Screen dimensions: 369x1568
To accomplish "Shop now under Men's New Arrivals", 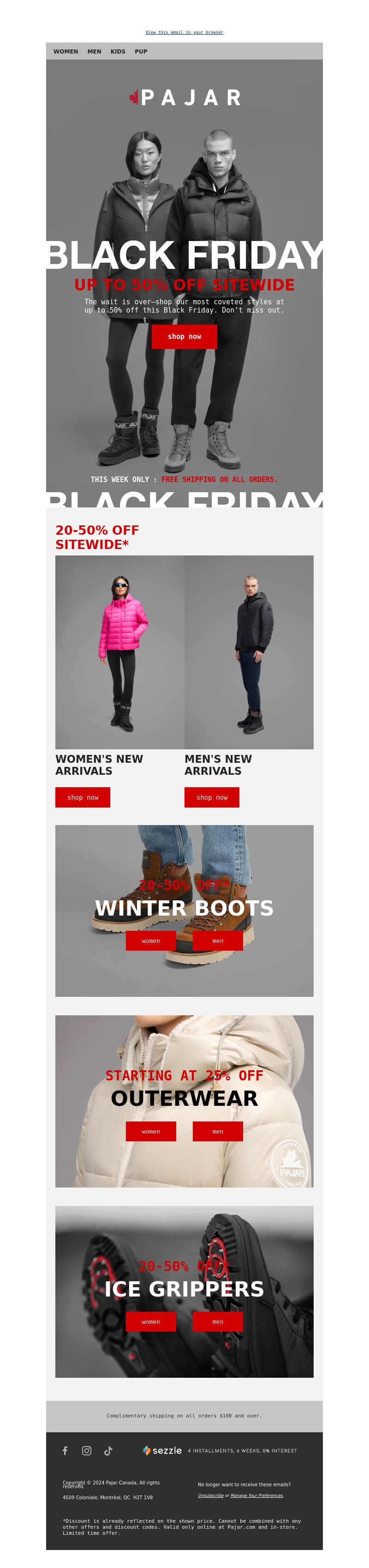I will 212,797.
